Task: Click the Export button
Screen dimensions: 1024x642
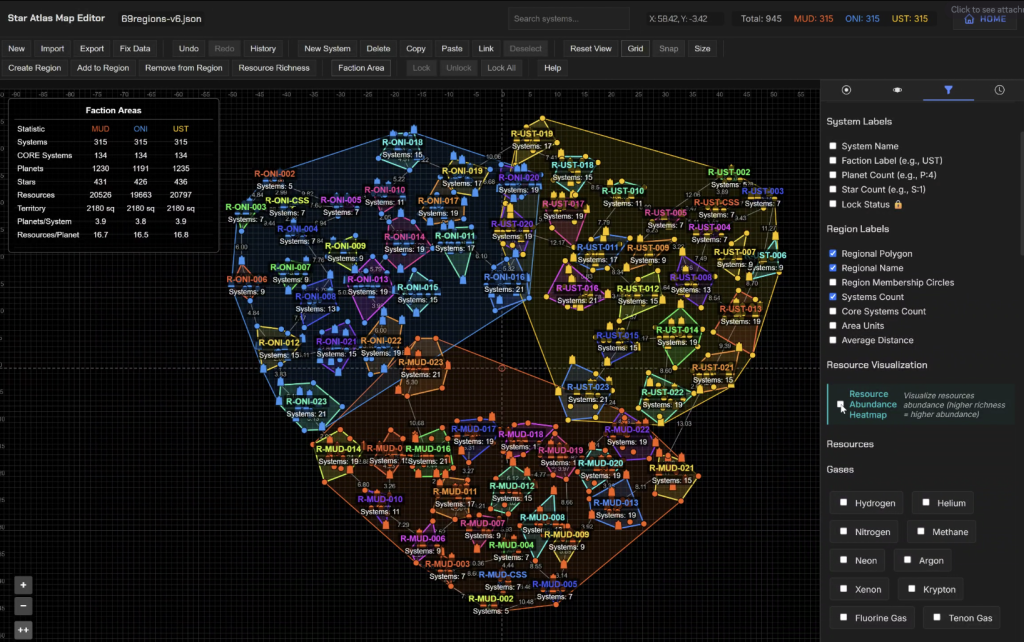Action: coord(91,48)
